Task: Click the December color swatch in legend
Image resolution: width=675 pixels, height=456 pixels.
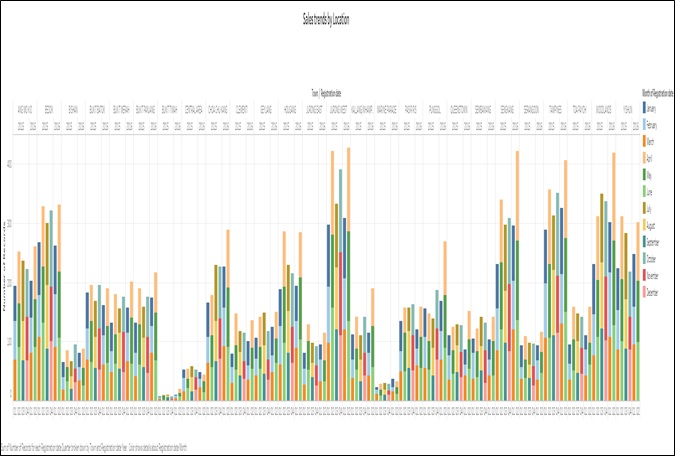Action: 644,292
